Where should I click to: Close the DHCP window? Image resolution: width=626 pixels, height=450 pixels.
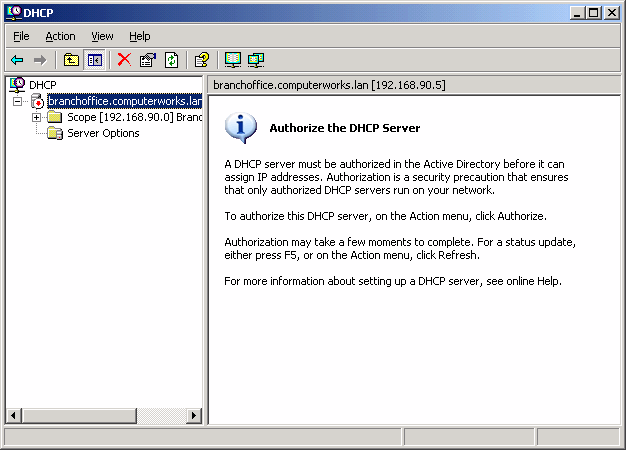tap(612, 13)
